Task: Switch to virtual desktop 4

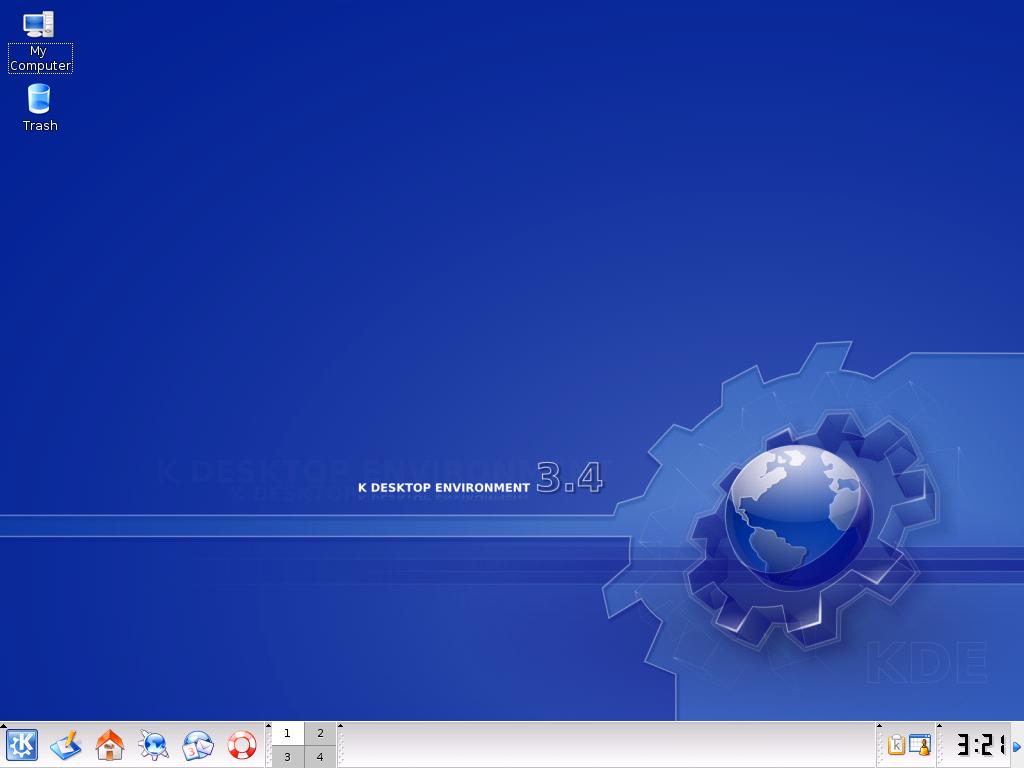Action: pos(320,757)
